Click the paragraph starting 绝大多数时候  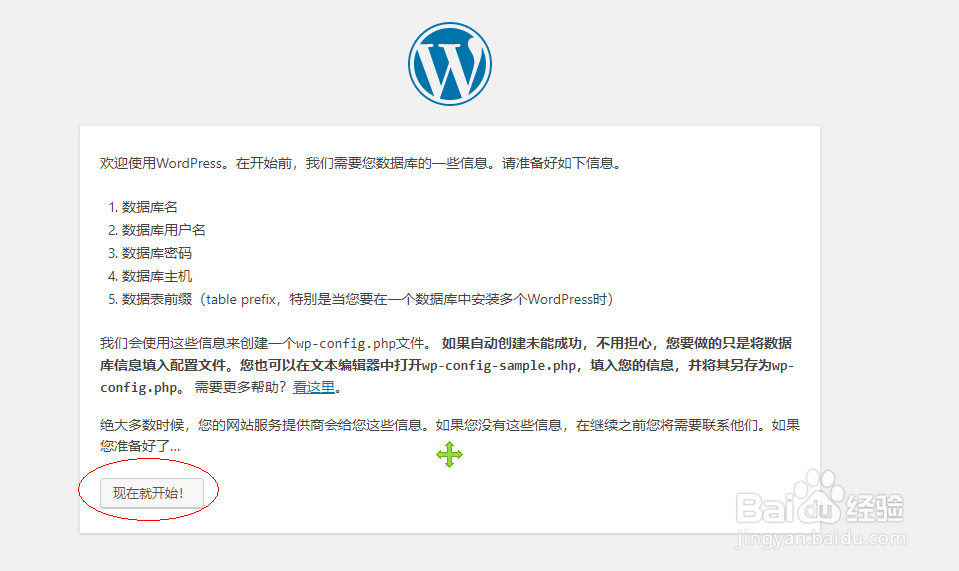pyautogui.click(x=450, y=435)
